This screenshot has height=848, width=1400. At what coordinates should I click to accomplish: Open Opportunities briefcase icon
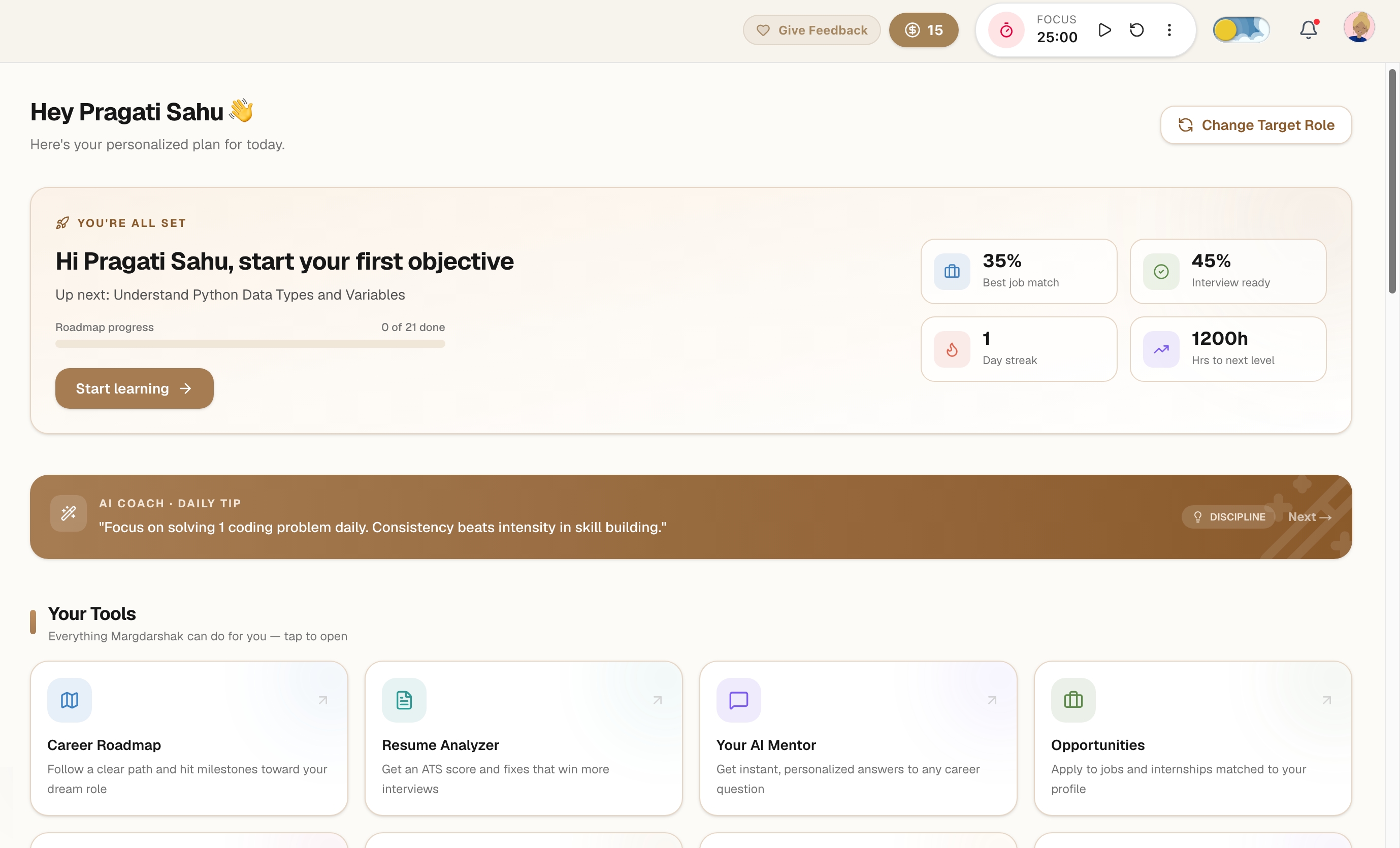pyautogui.click(x=1073, y=700)
